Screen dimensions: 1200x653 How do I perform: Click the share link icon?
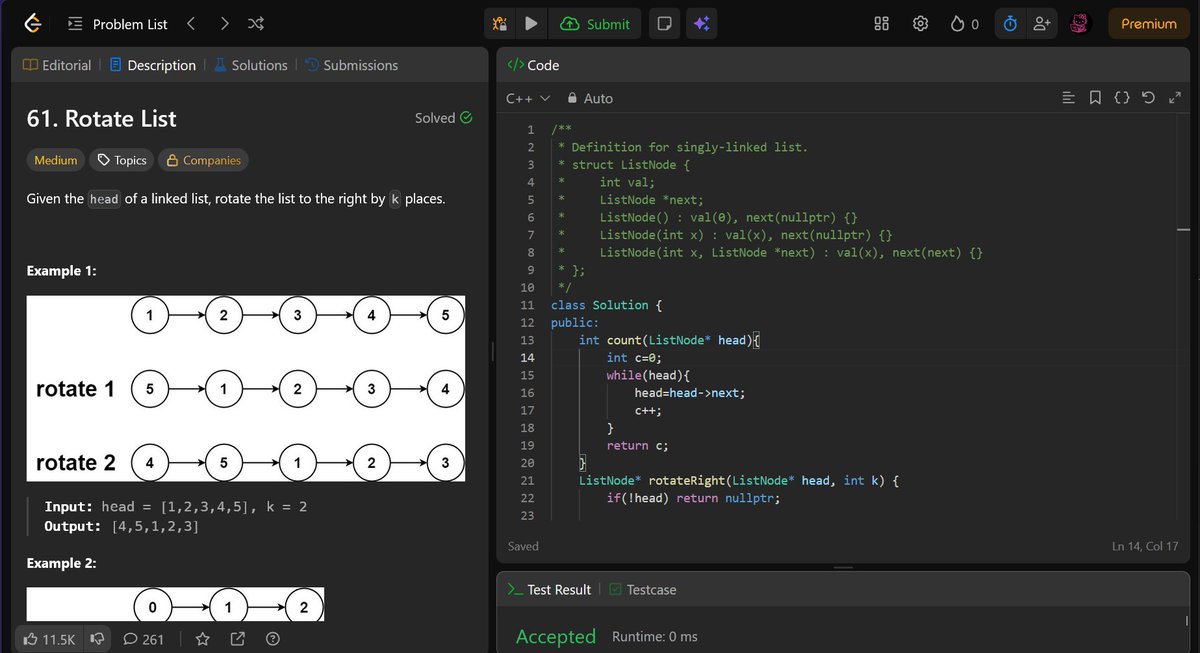click(237, 639)
